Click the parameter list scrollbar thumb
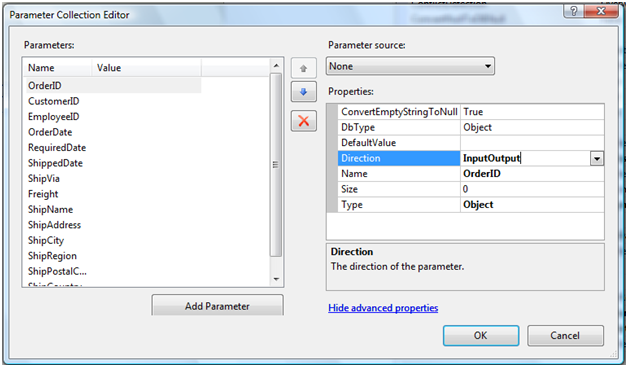 (276, 165)
